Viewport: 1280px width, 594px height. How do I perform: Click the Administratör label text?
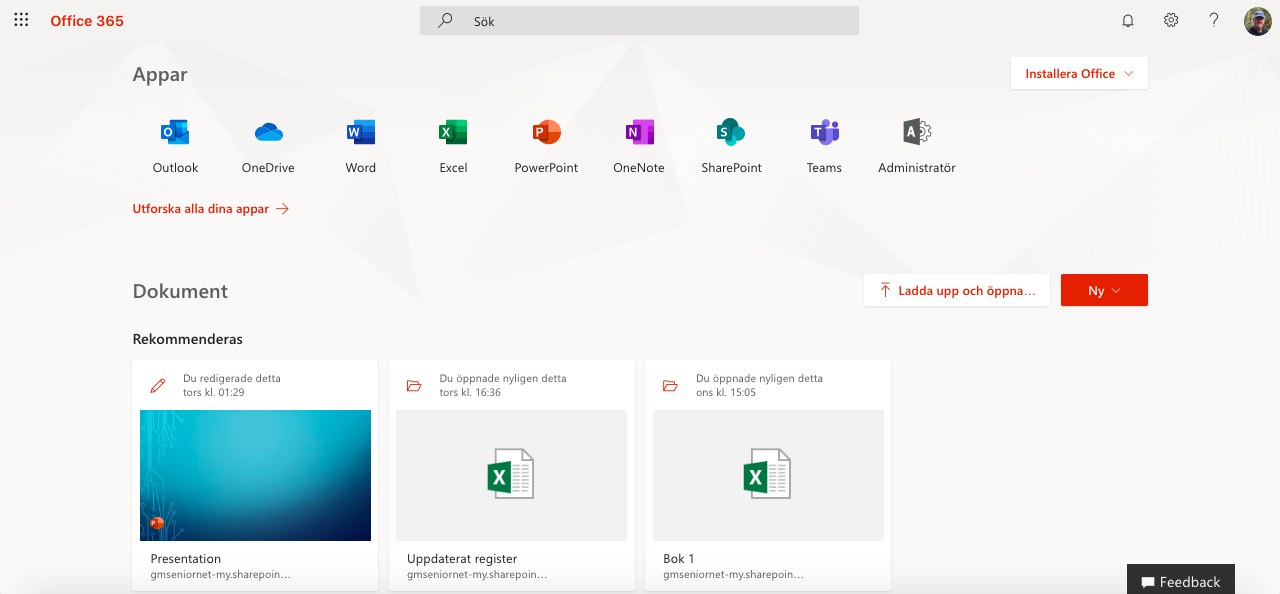(x=917, y=168)
